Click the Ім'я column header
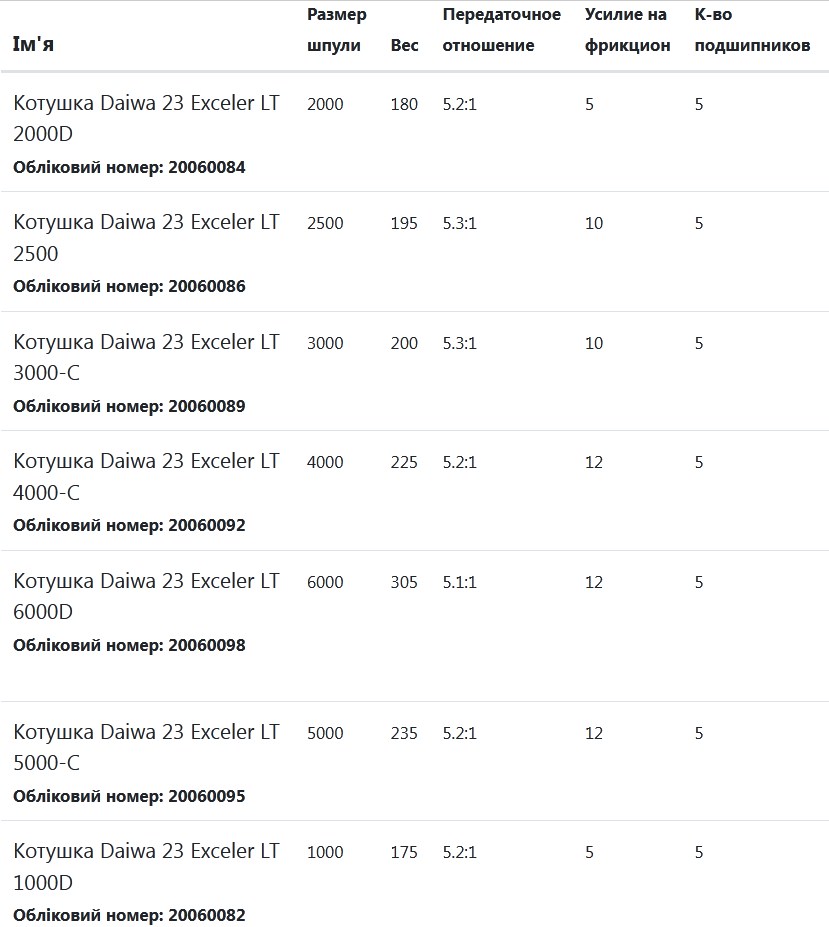This screenshot has width=829, height=927. [33, 44]
